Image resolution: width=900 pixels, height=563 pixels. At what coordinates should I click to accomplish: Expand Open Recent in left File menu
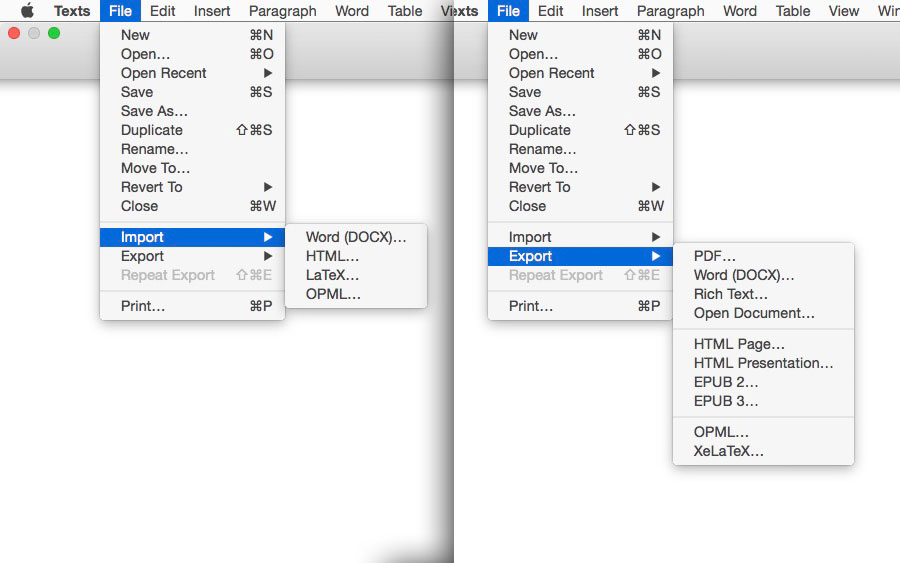192,73
